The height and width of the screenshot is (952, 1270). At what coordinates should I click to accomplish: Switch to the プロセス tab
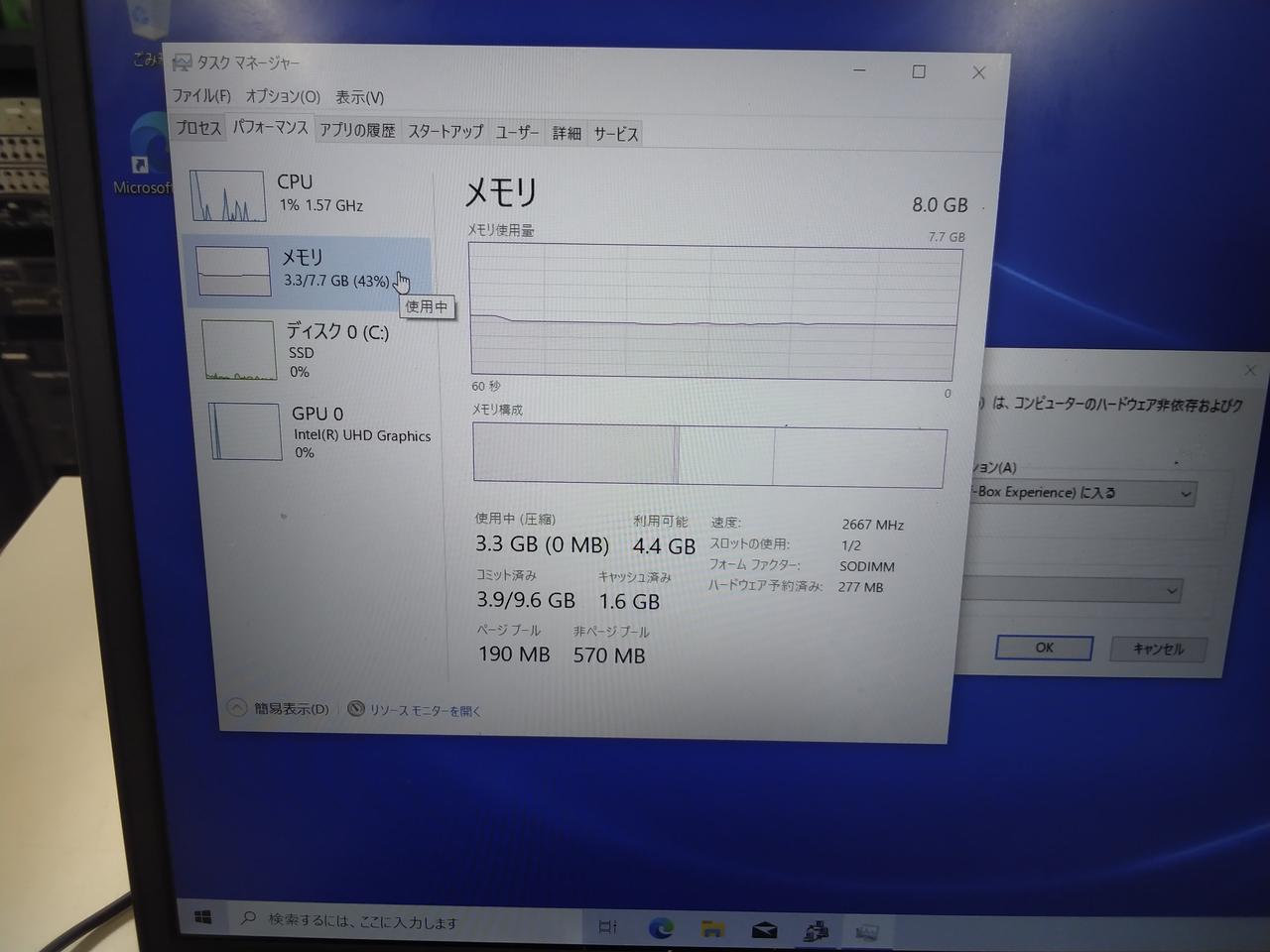coord(198,128)
